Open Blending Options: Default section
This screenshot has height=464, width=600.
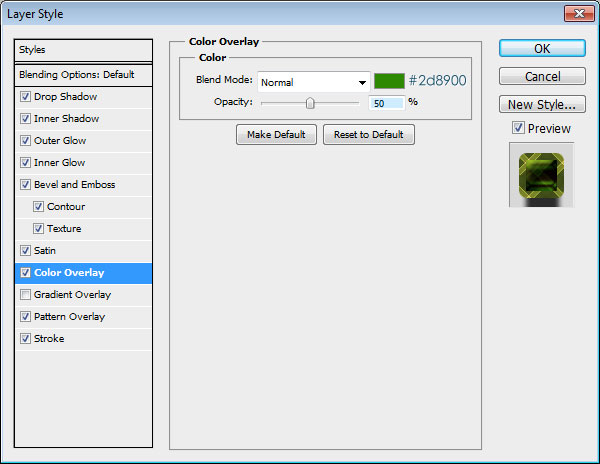tap(84, 75)
